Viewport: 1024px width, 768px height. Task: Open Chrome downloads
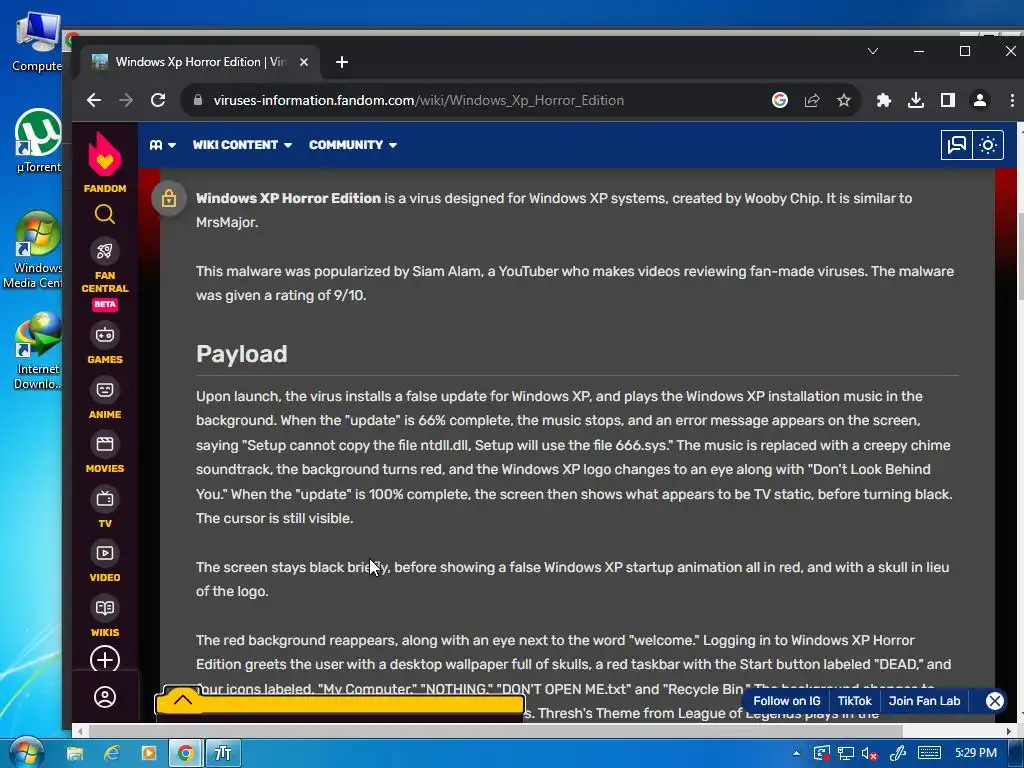click(x=916, y=100)
